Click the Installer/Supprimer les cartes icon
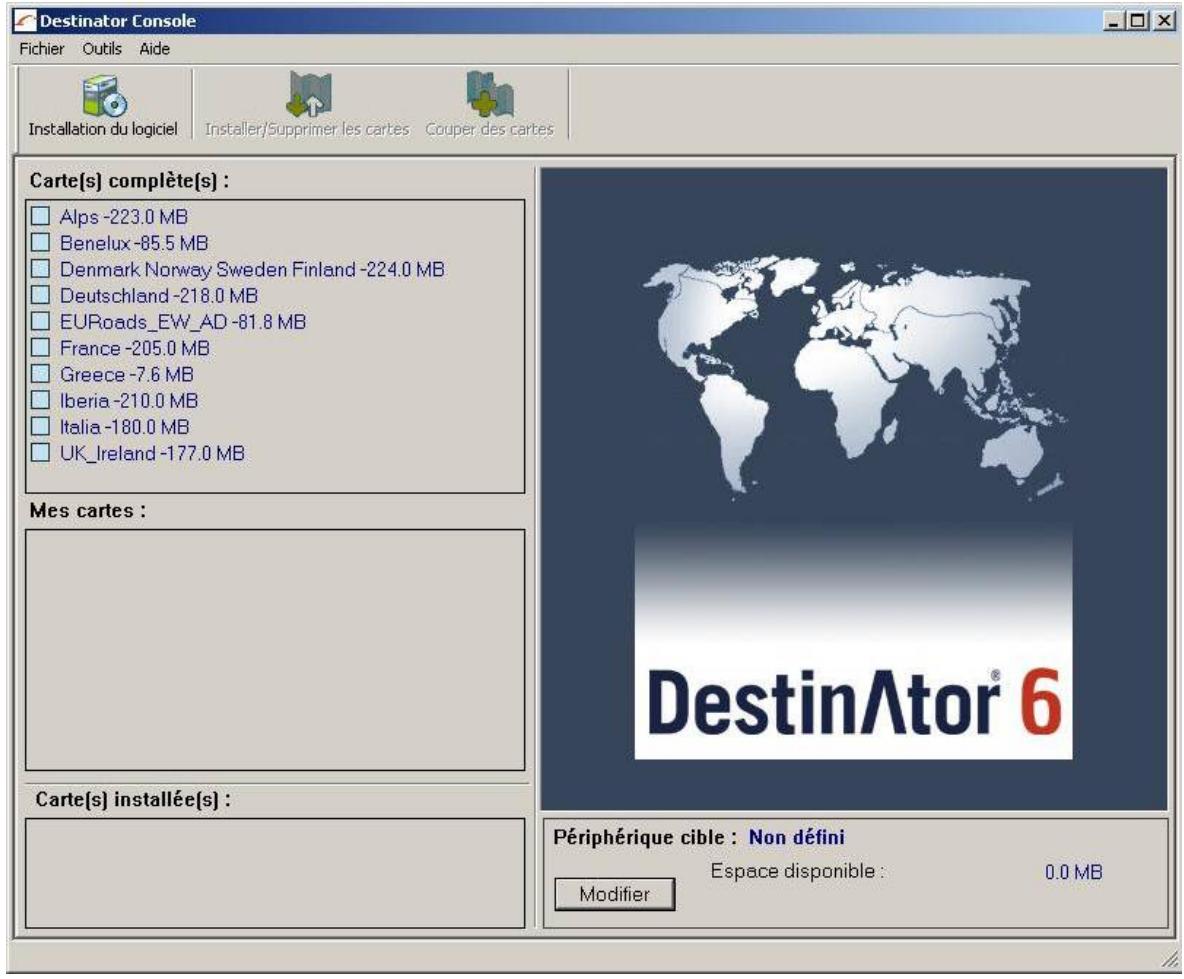 point(308,95)
